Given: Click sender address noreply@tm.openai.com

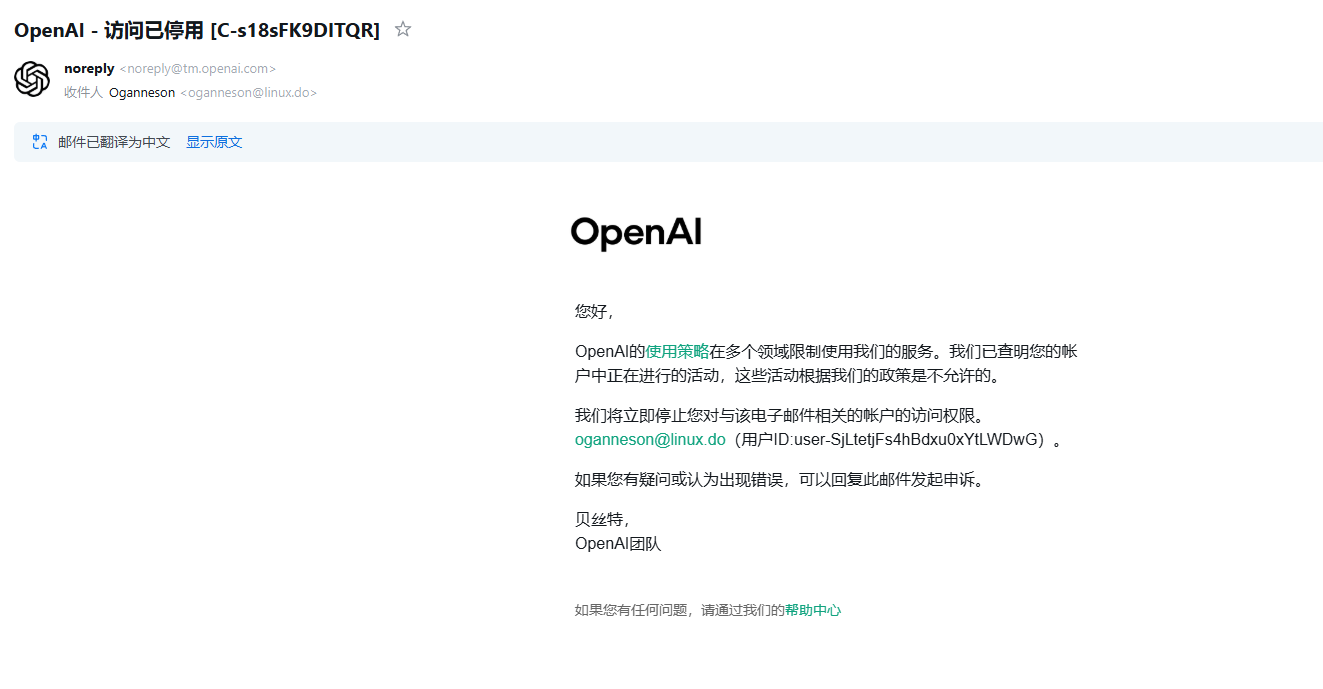Looking at the screenshot, I should 198,69.
